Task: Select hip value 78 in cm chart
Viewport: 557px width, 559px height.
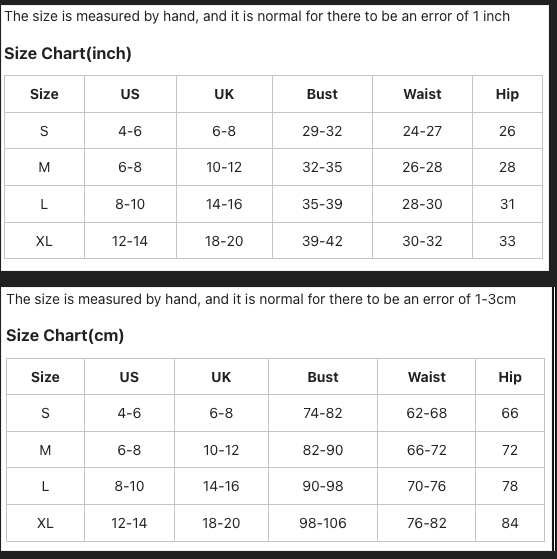Action: 510,486
